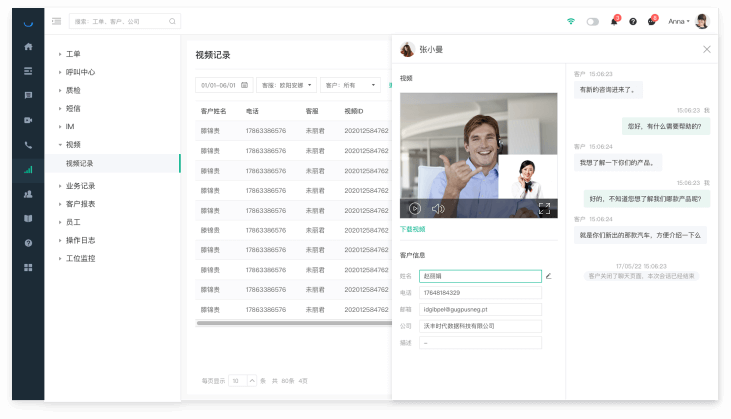Expand the 业务记录 menu section

(x=80, y=186)
